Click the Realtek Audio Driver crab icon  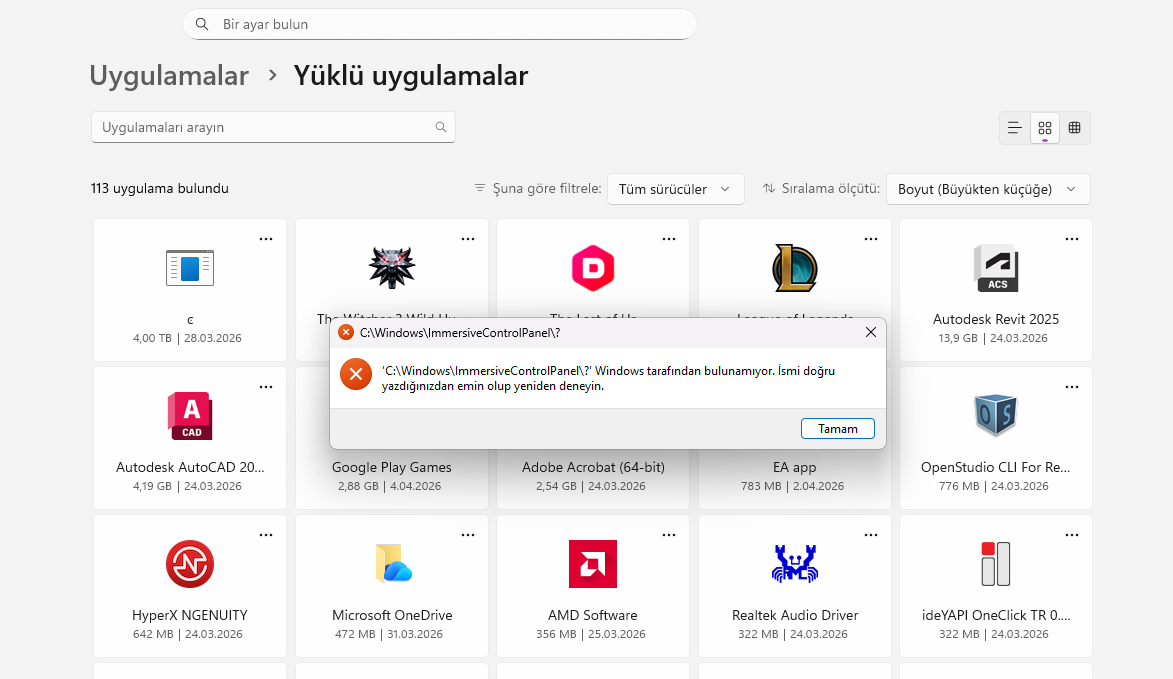point(794,564)
